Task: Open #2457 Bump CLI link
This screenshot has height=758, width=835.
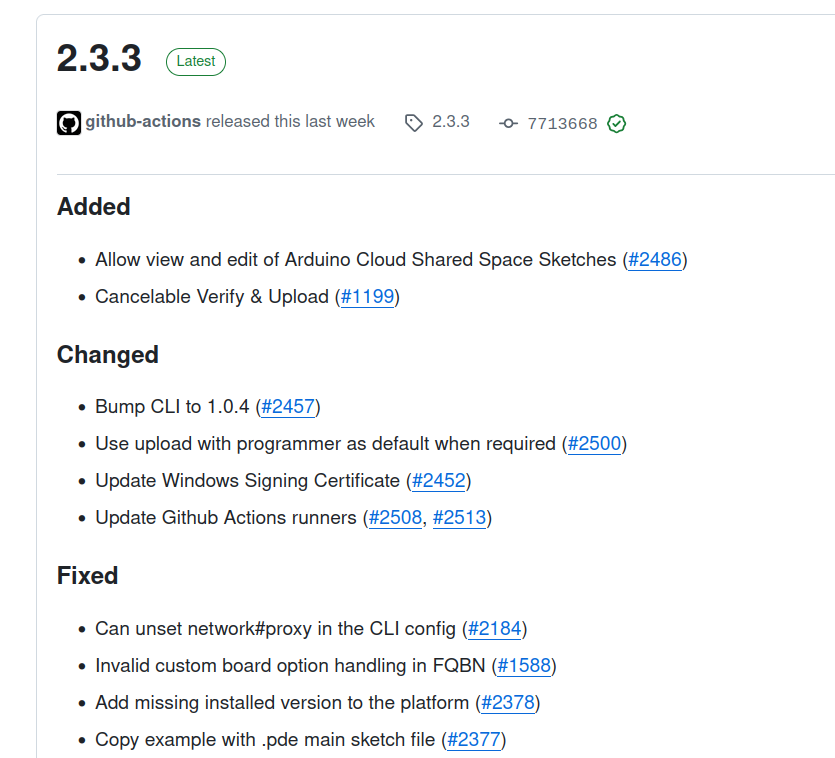Action: click(288, 406)
